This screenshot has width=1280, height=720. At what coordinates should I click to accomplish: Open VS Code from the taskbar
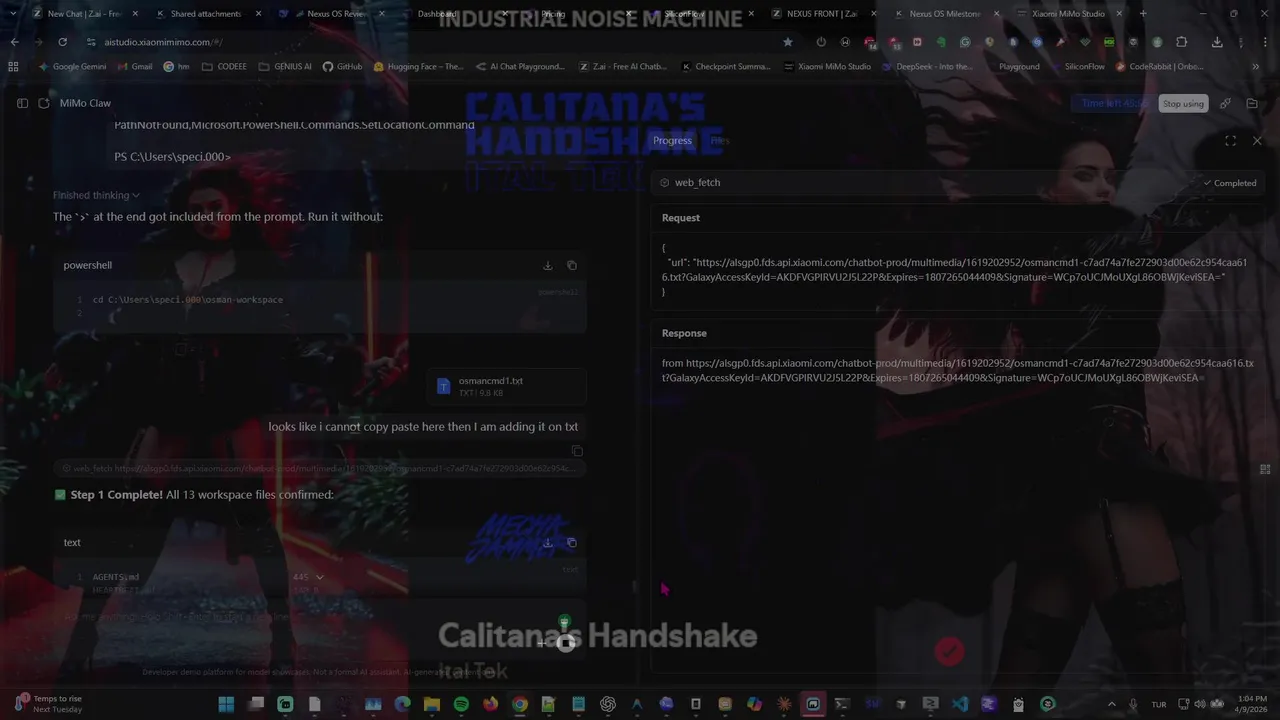pos(960,704)
